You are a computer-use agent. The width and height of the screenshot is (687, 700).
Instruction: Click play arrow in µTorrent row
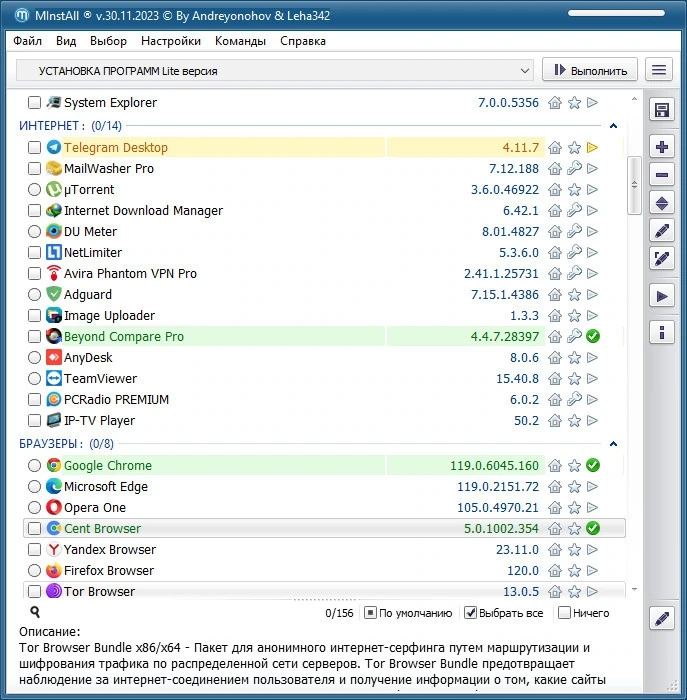pyautogui.click(x=592, y=189)
